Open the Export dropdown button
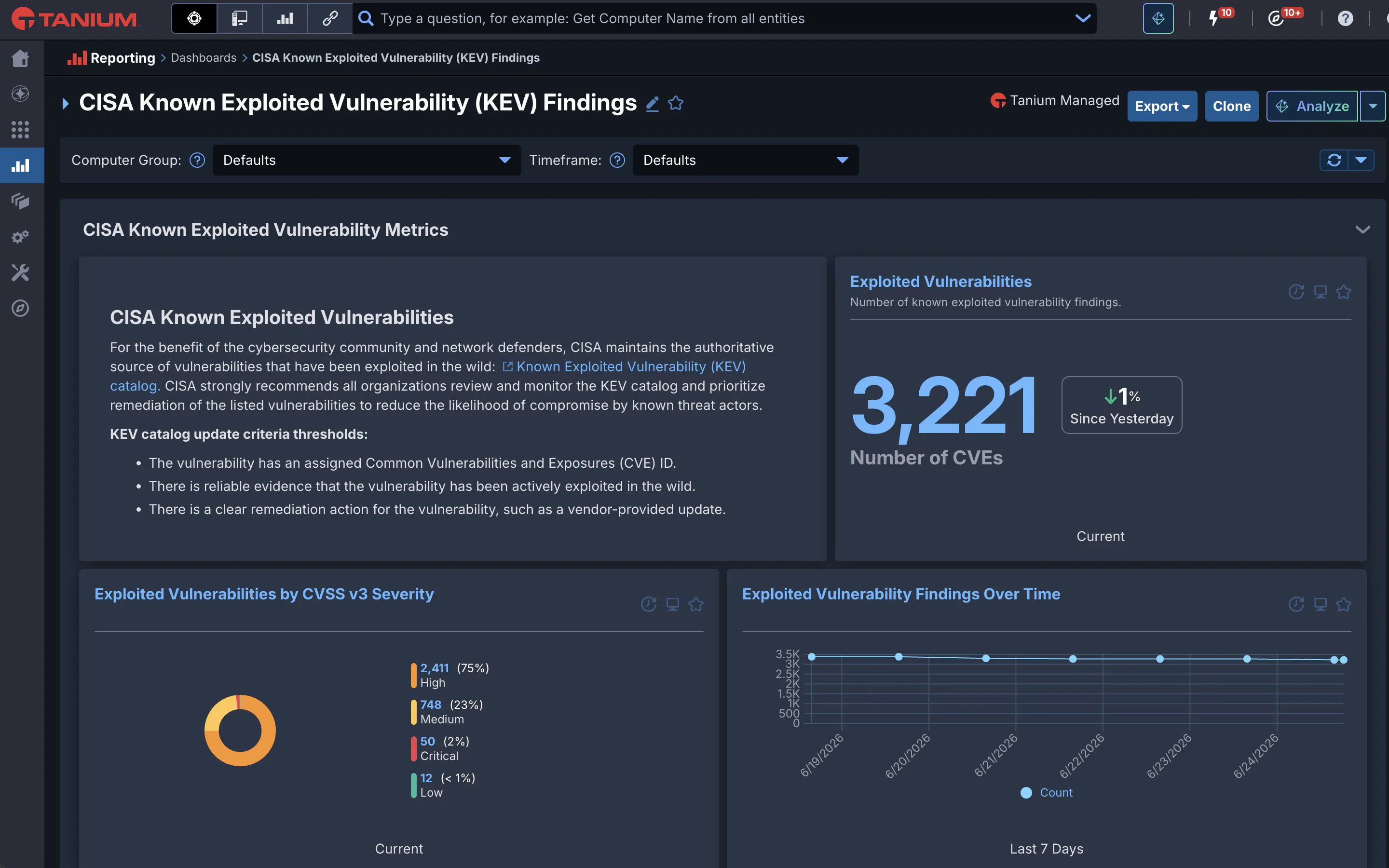 (x=1162, y=106)
